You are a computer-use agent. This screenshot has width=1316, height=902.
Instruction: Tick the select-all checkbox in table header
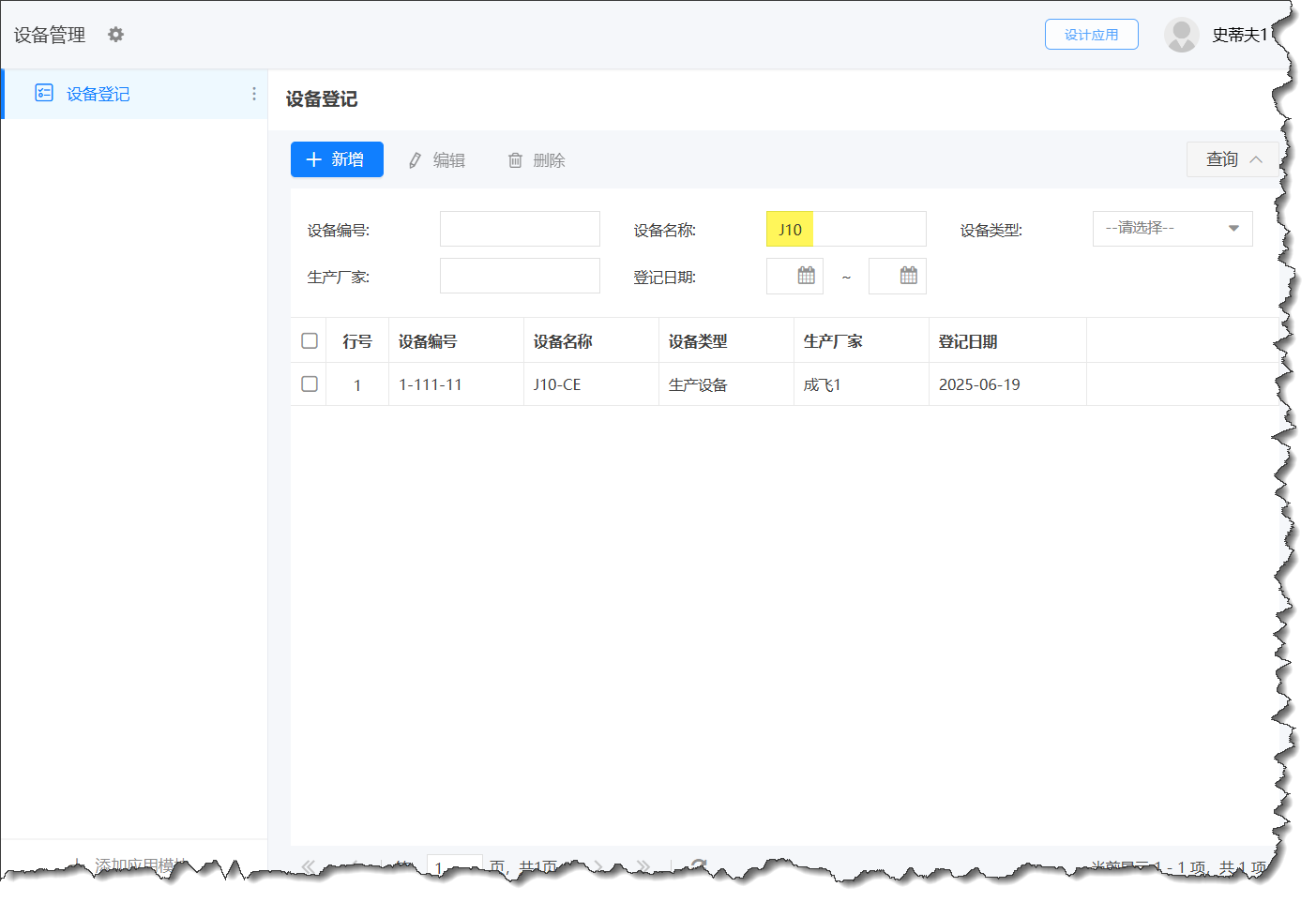click(x=310, y=340)
